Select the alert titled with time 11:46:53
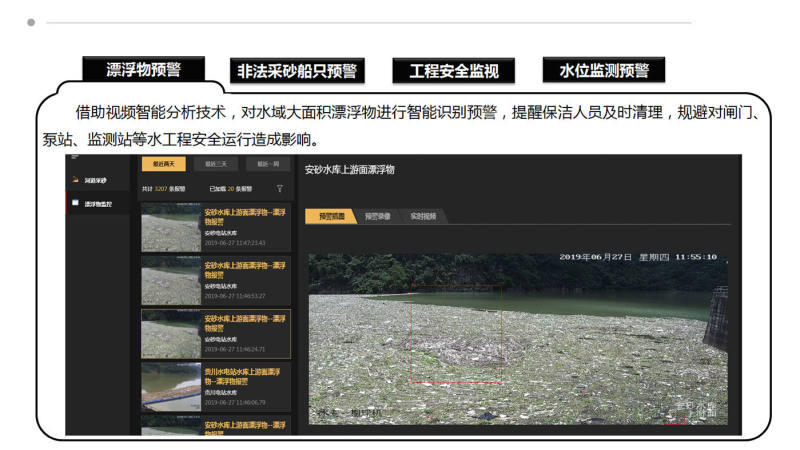The width and height of the screenshot is (800, 450). pos(170,281)
